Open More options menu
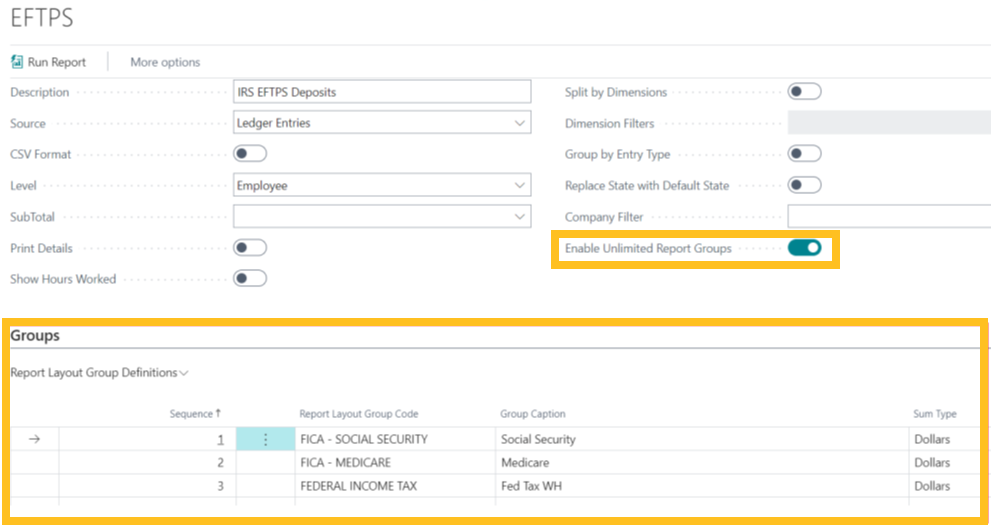 click(x=165, y=62)
